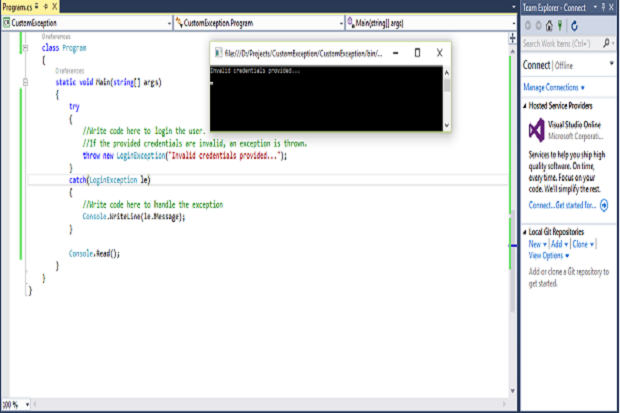The height and width of the screenshot is (413, 620).
Task: Click the try keyword in the code
Action: point(74,106)
